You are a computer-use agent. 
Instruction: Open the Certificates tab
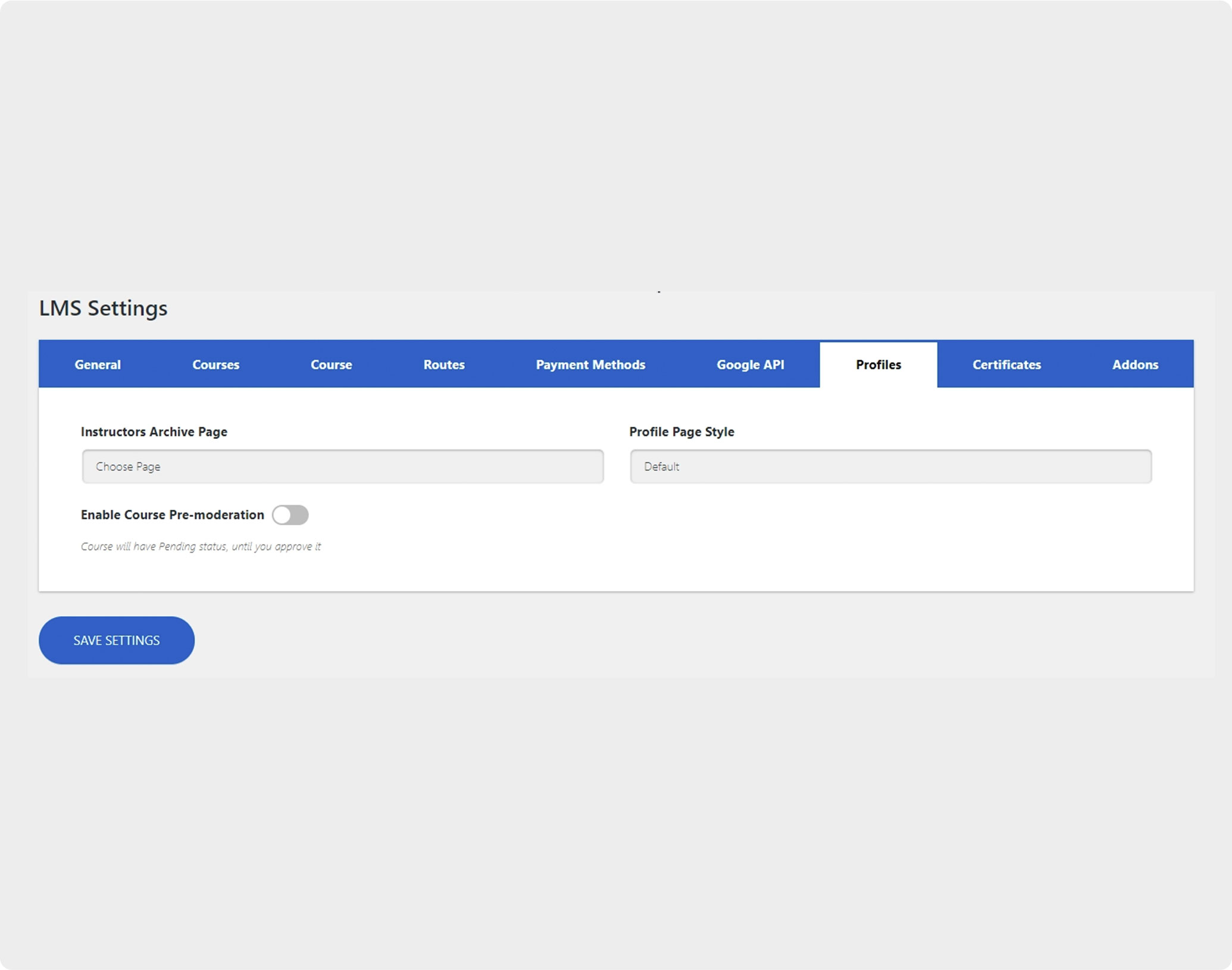coord(1006,364)
